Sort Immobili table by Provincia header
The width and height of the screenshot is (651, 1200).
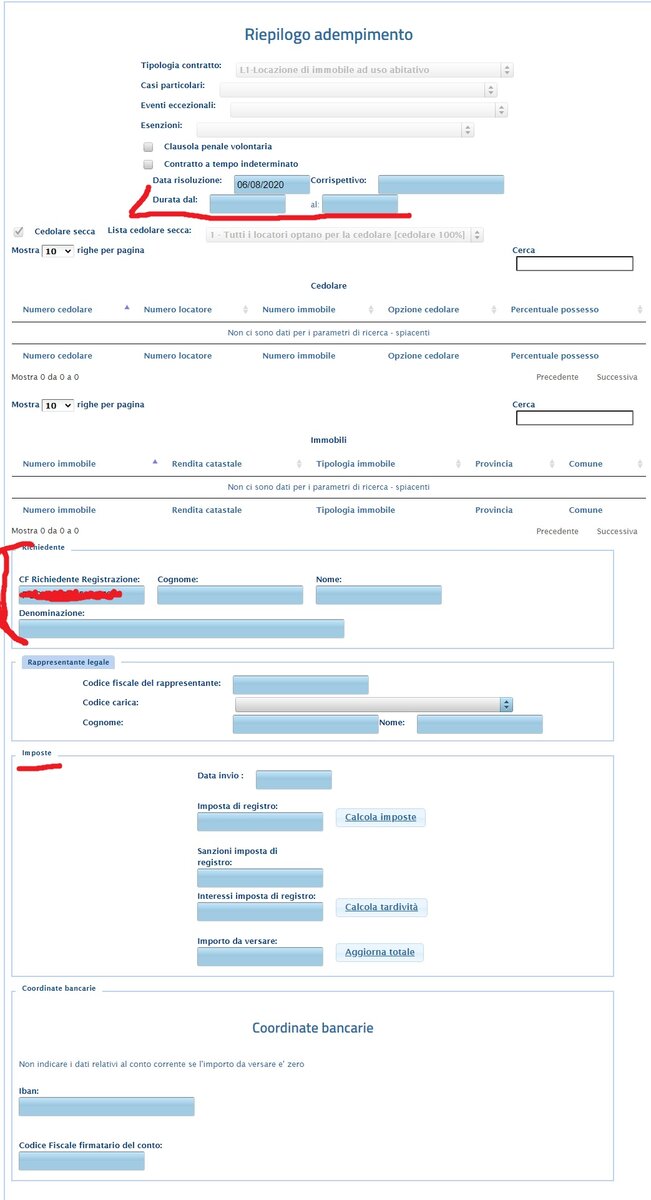pos(494,464)
